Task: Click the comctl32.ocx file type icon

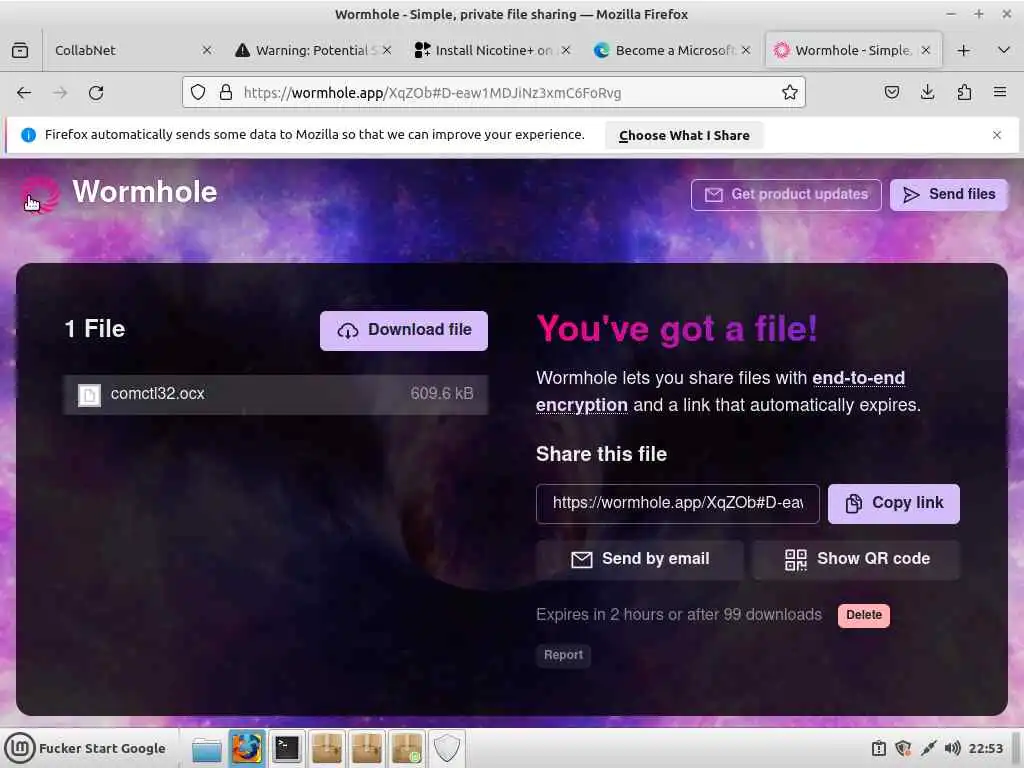Action: click(89, 394)
